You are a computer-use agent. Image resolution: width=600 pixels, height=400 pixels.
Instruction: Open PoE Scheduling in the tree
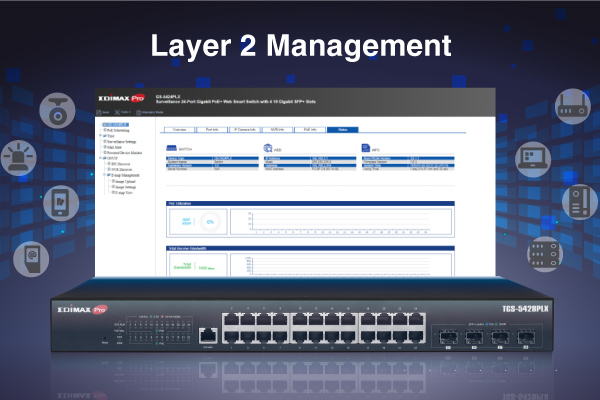pos(118,130)
